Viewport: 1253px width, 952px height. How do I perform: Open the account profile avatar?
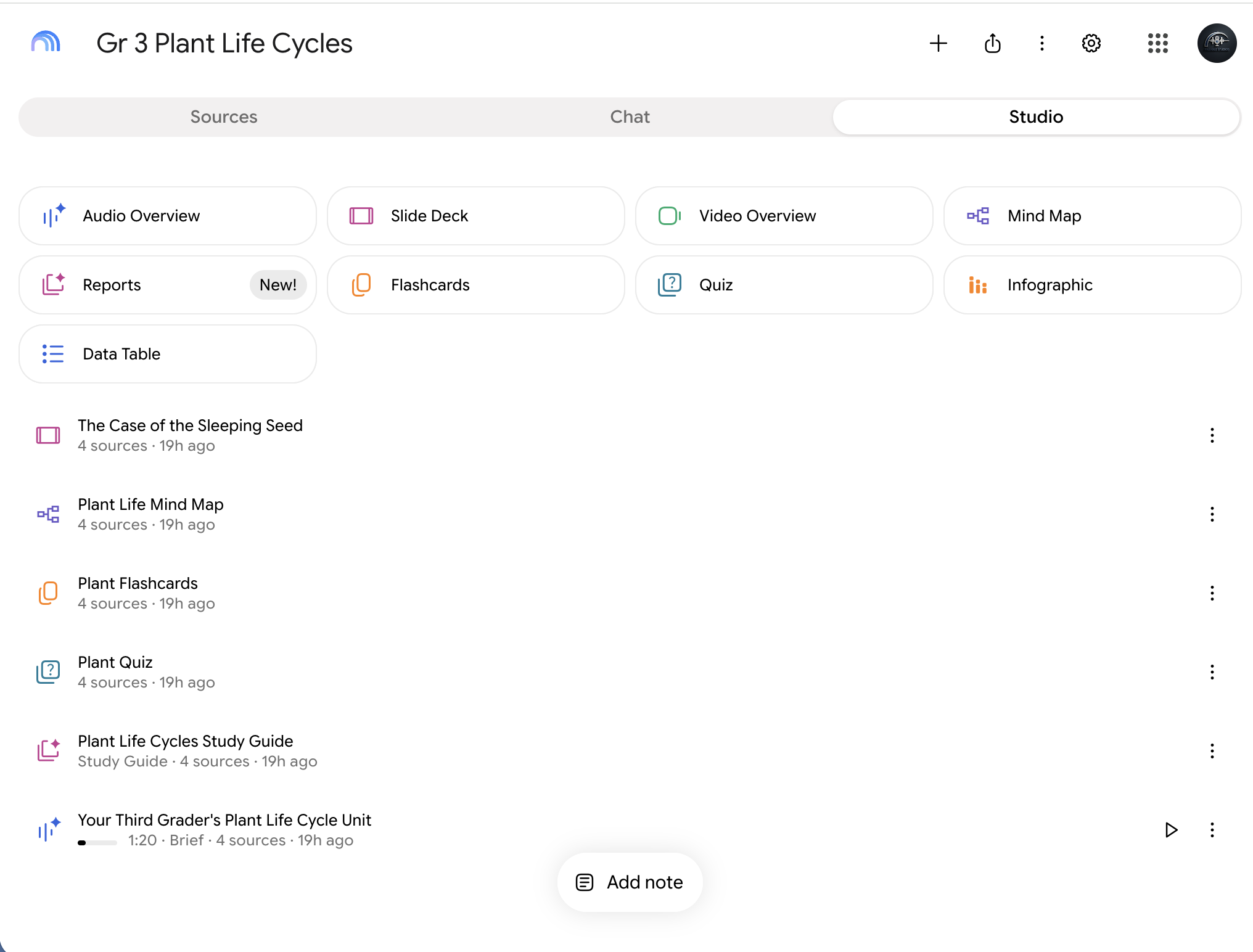pos(1217,43)
